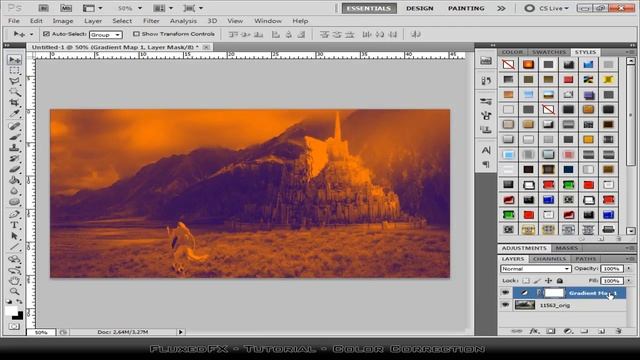The height and width of the screenshot is (360, 640).
Task: Open the Analysis menu
Action: click(x=183, y=21)
